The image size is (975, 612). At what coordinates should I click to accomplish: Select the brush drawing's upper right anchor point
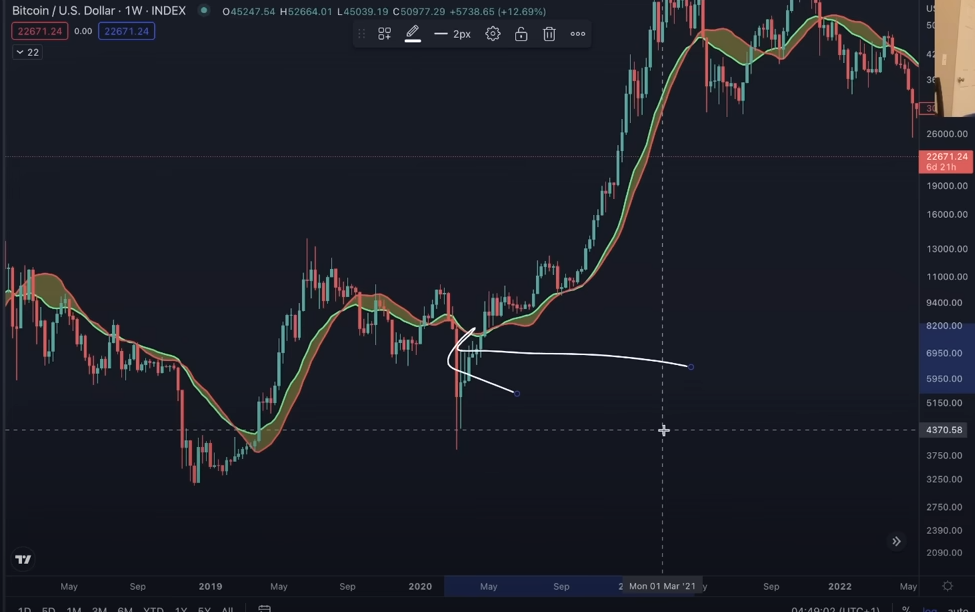click(691, 367)
